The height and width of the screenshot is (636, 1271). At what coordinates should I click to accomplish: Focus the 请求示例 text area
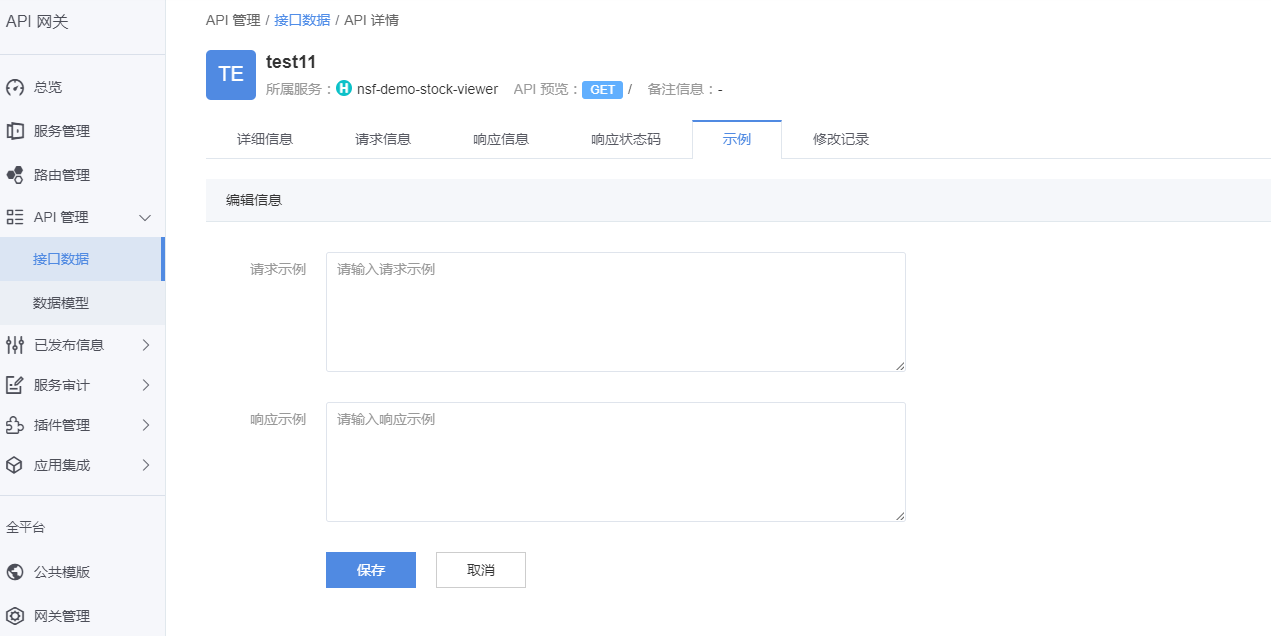point(615,312)
